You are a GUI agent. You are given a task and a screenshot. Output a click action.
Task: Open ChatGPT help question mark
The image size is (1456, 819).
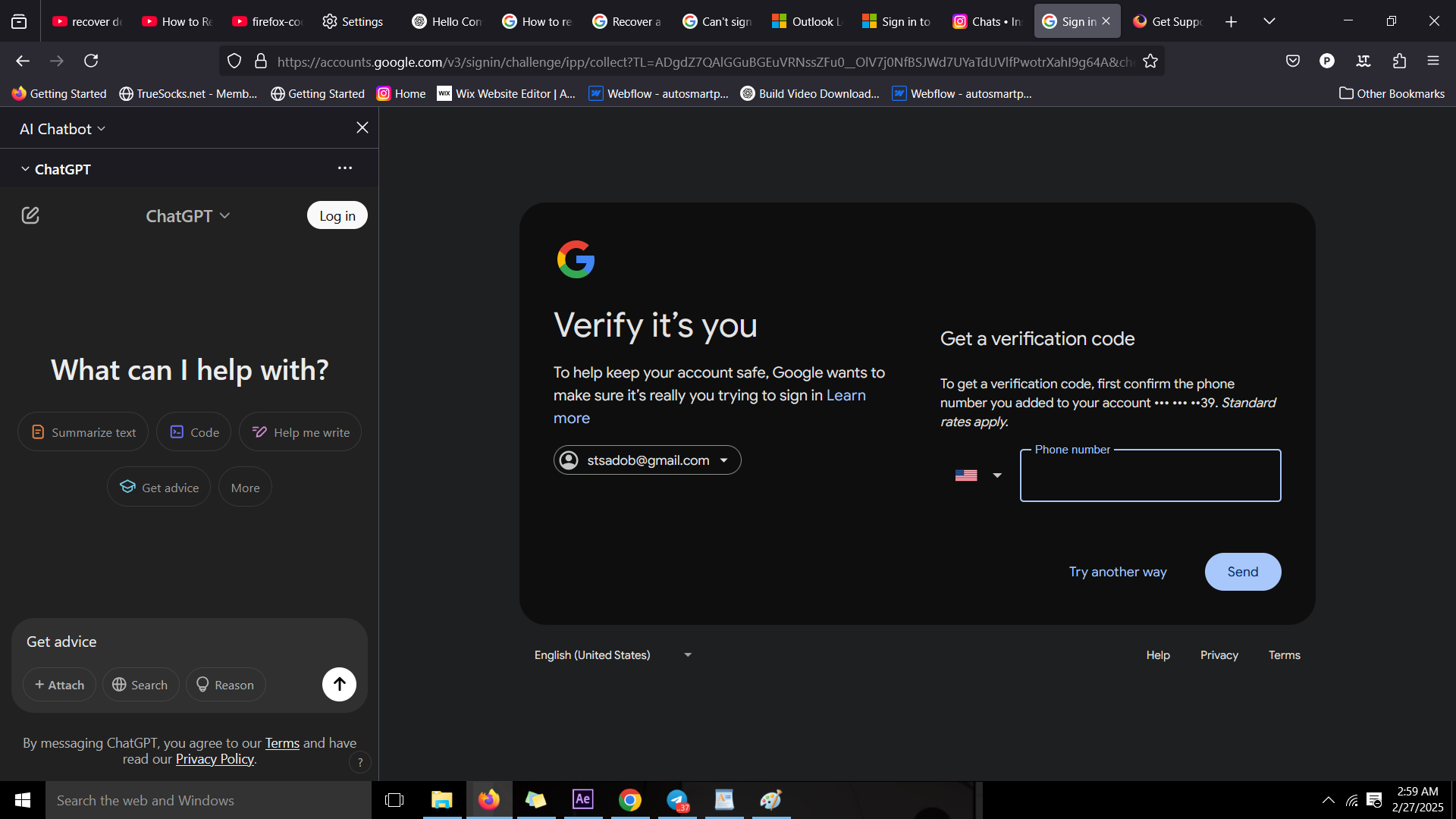click(x=360, y=762)
